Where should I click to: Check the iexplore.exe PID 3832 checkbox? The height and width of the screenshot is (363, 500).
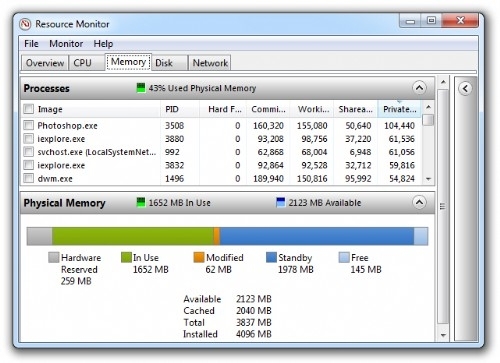(29, 165)
